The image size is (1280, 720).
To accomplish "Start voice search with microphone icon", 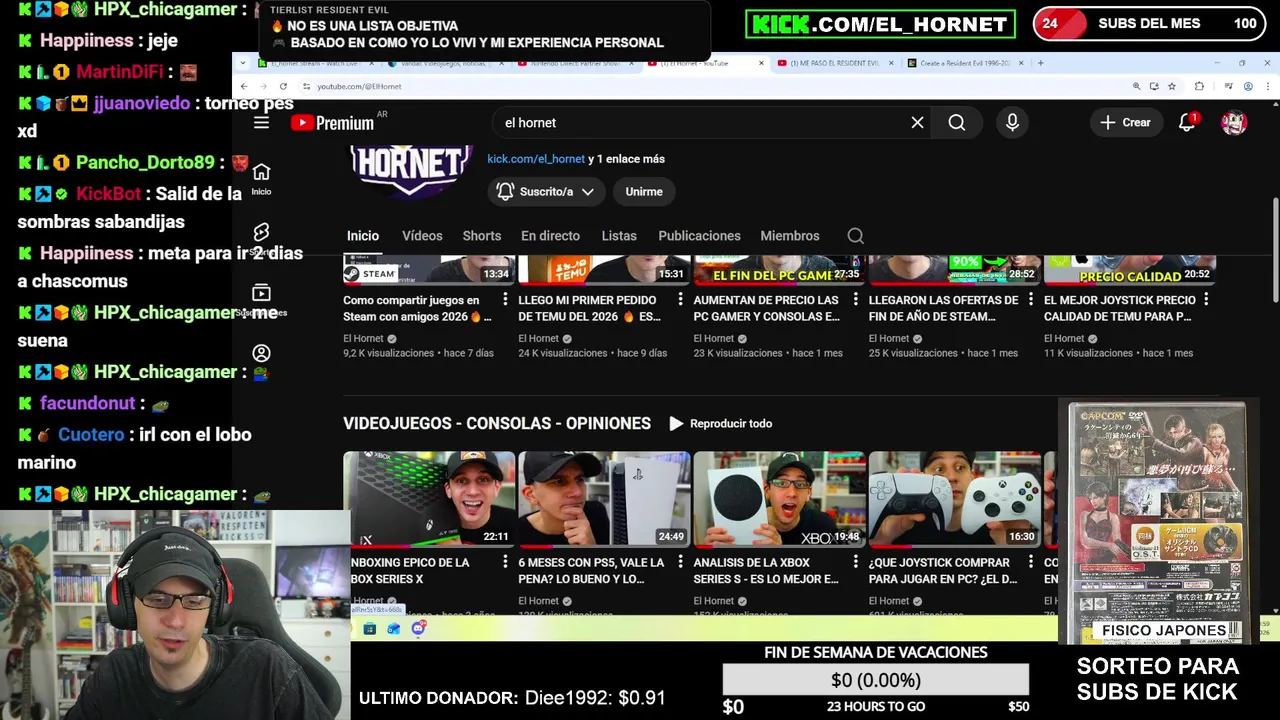I will point(1012,122).
